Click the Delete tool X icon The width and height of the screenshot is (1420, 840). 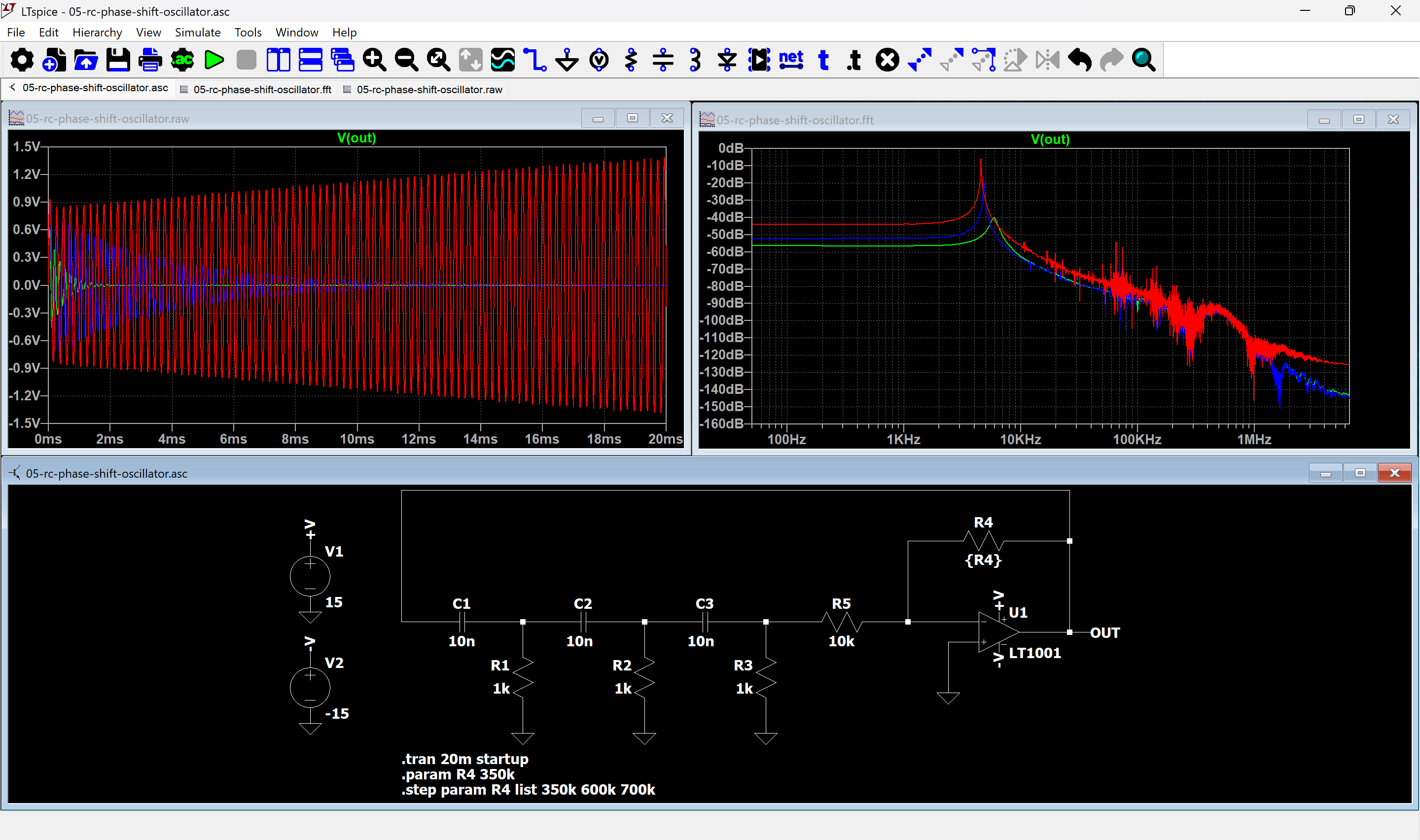[x=887, y=60]
